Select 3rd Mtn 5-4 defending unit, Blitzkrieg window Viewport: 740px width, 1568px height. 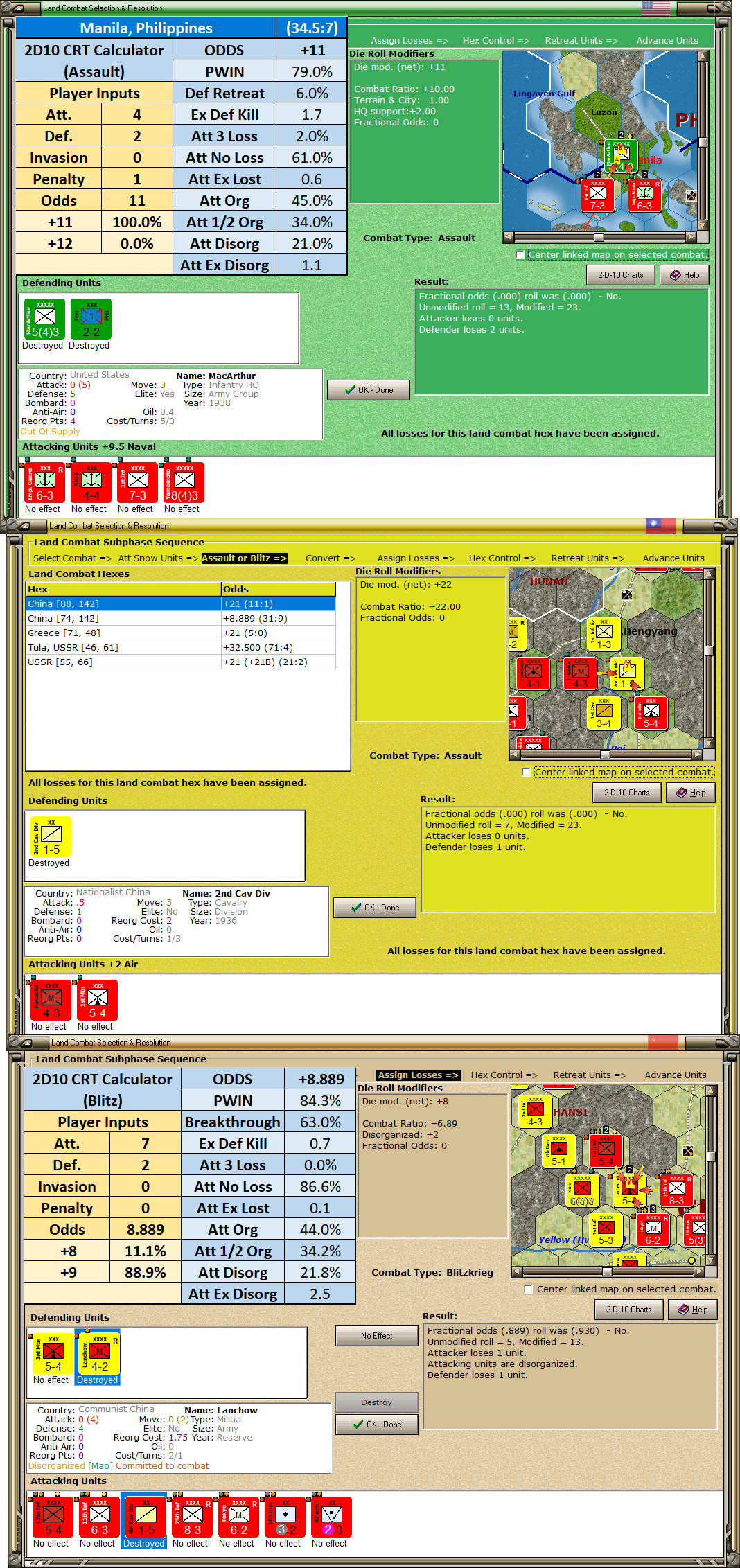[53, 1353]
